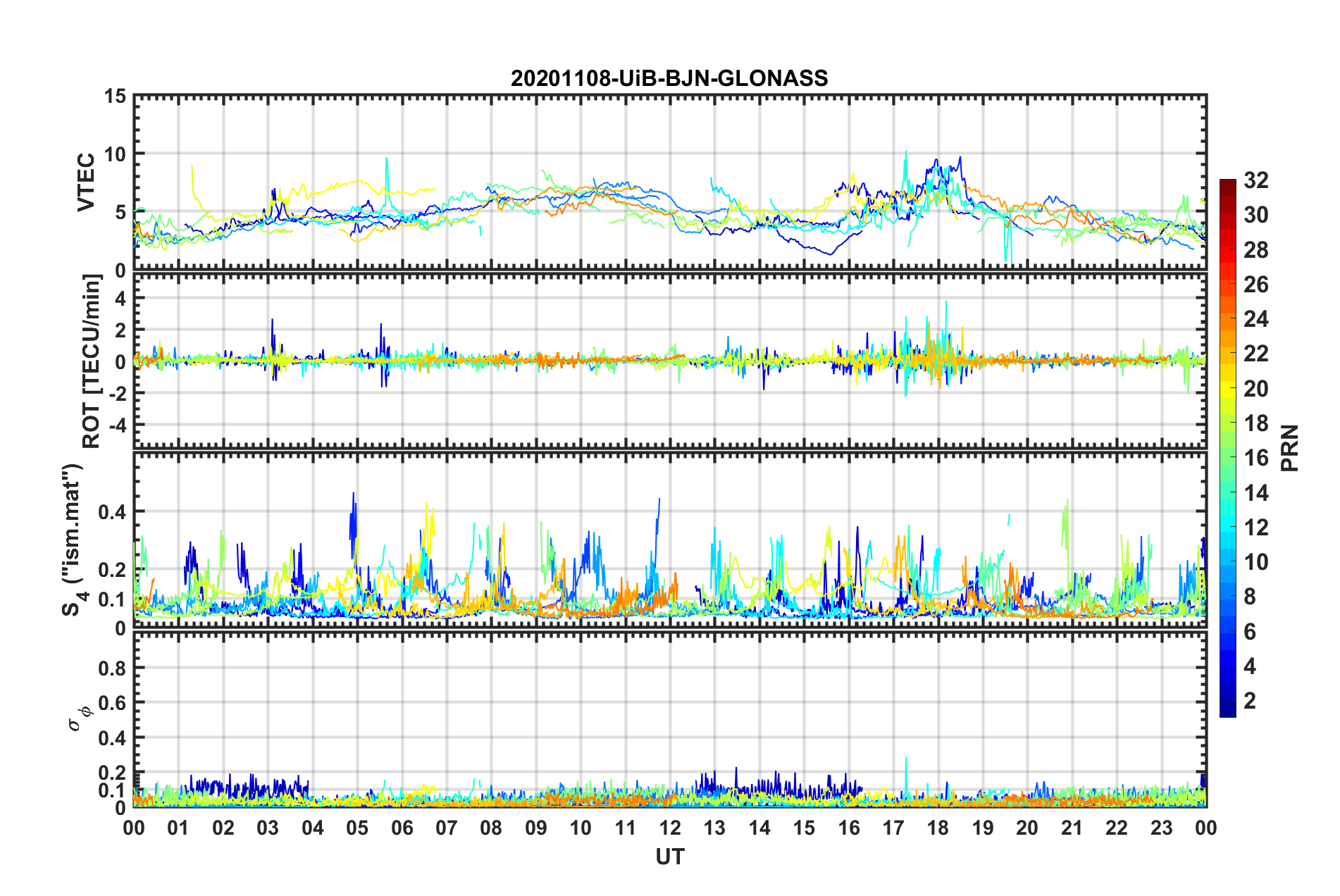Click sigma-phi axis tick label "0.6"

(113, 703)
